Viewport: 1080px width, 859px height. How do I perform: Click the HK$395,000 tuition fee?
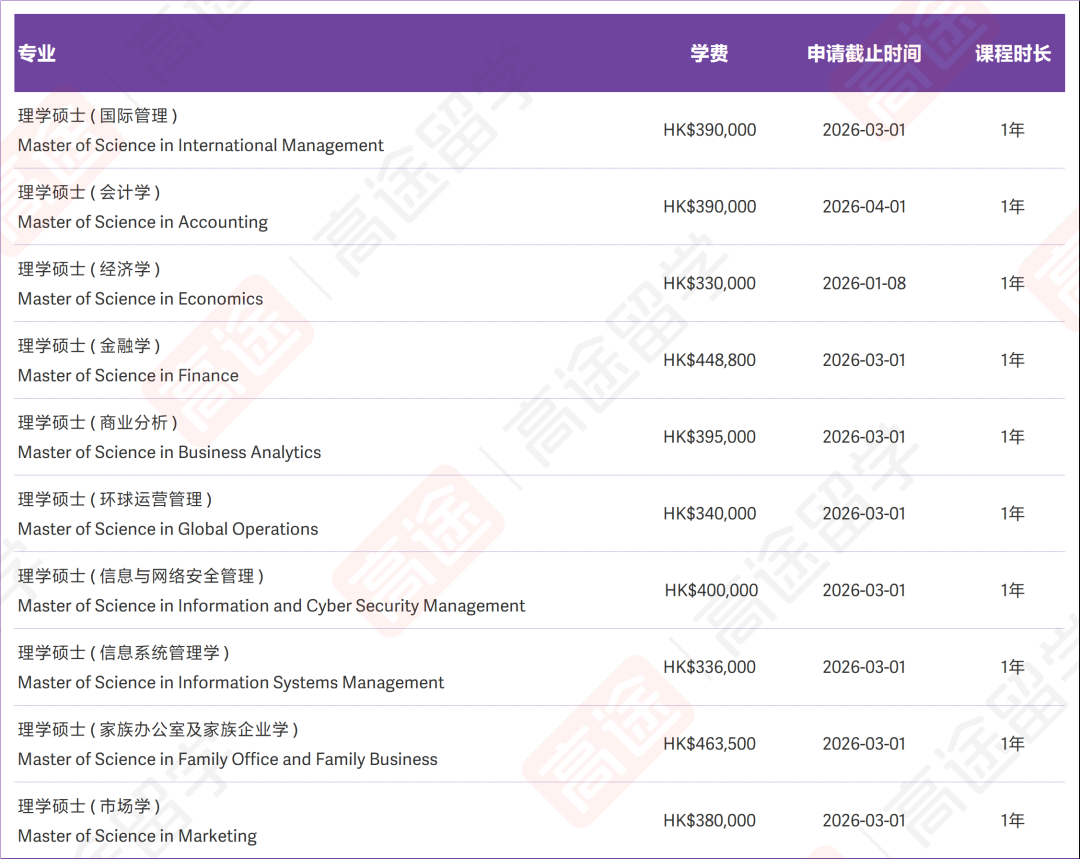coord(709,437)
